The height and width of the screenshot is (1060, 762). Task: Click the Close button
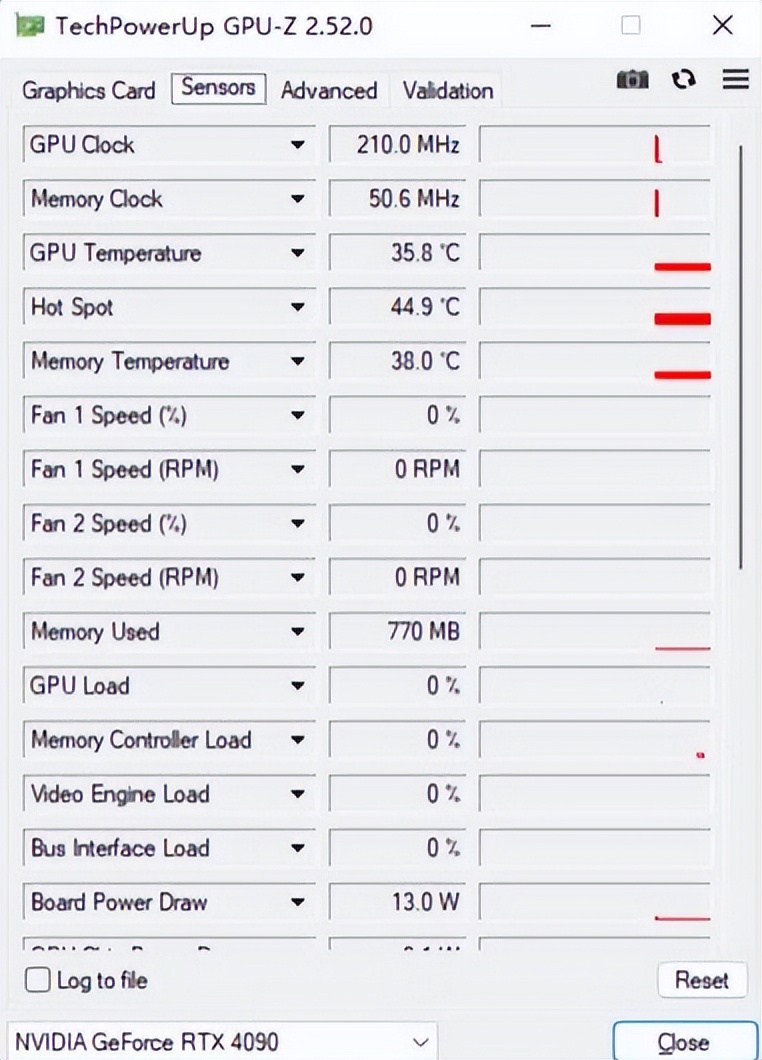click(x=686, y=1041)
